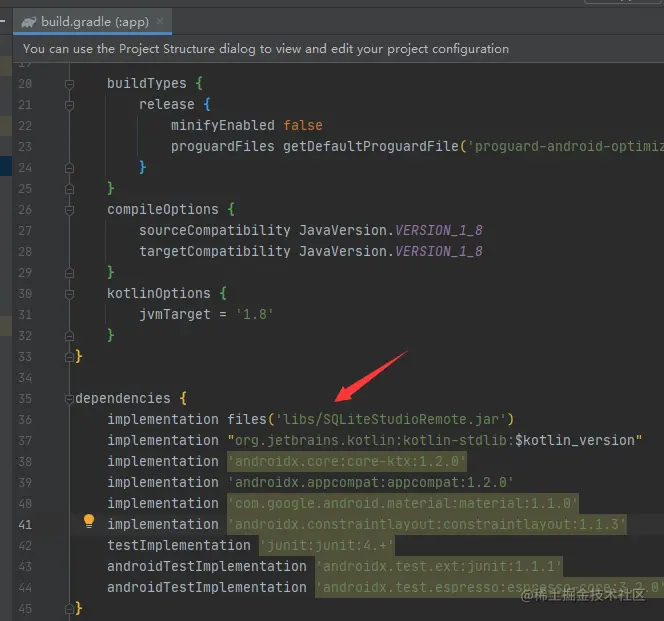Click the fold end marker on line 32

pyautogui.click(x=69, y=336)
